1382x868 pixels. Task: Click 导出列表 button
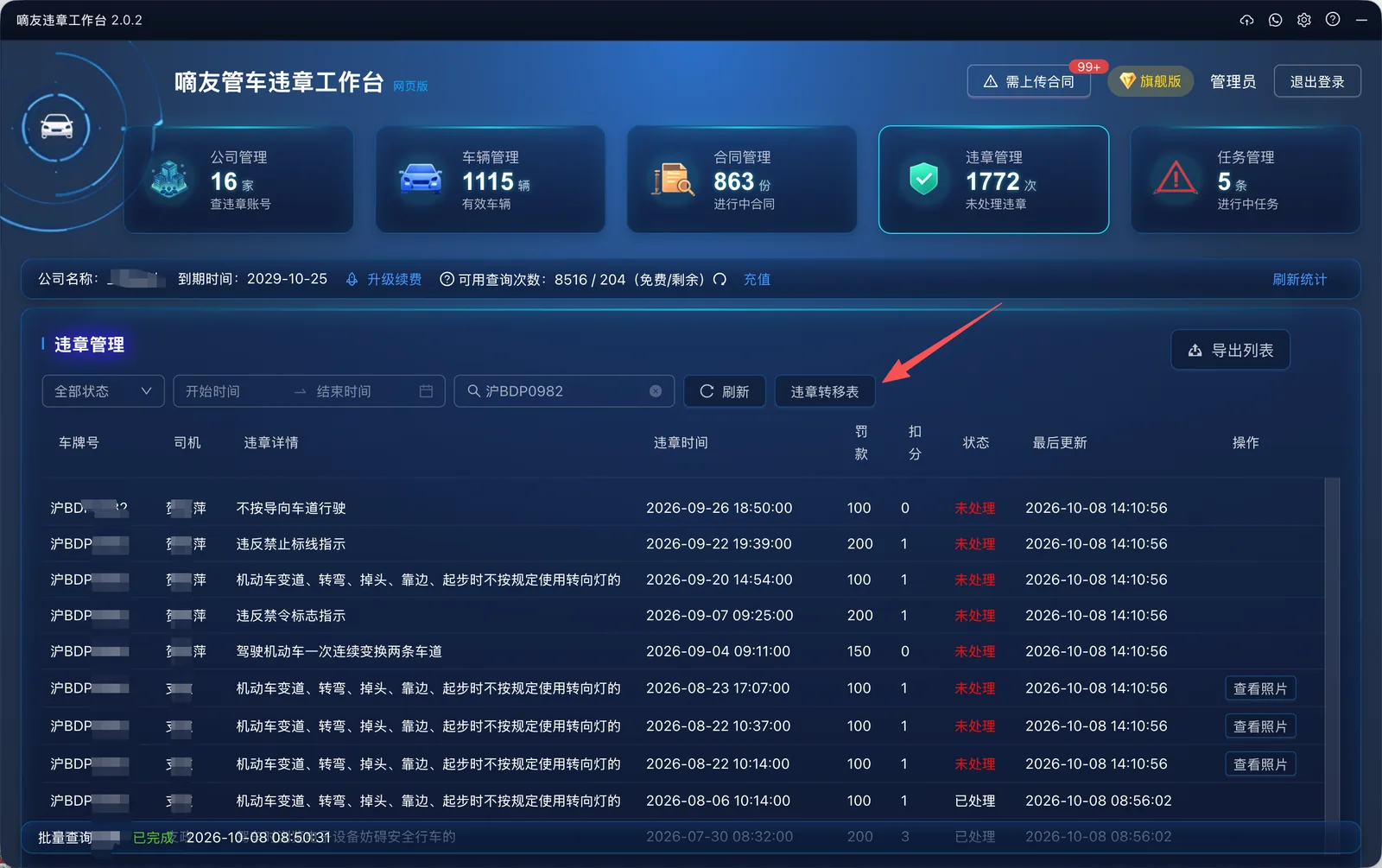pos(1231,350)
